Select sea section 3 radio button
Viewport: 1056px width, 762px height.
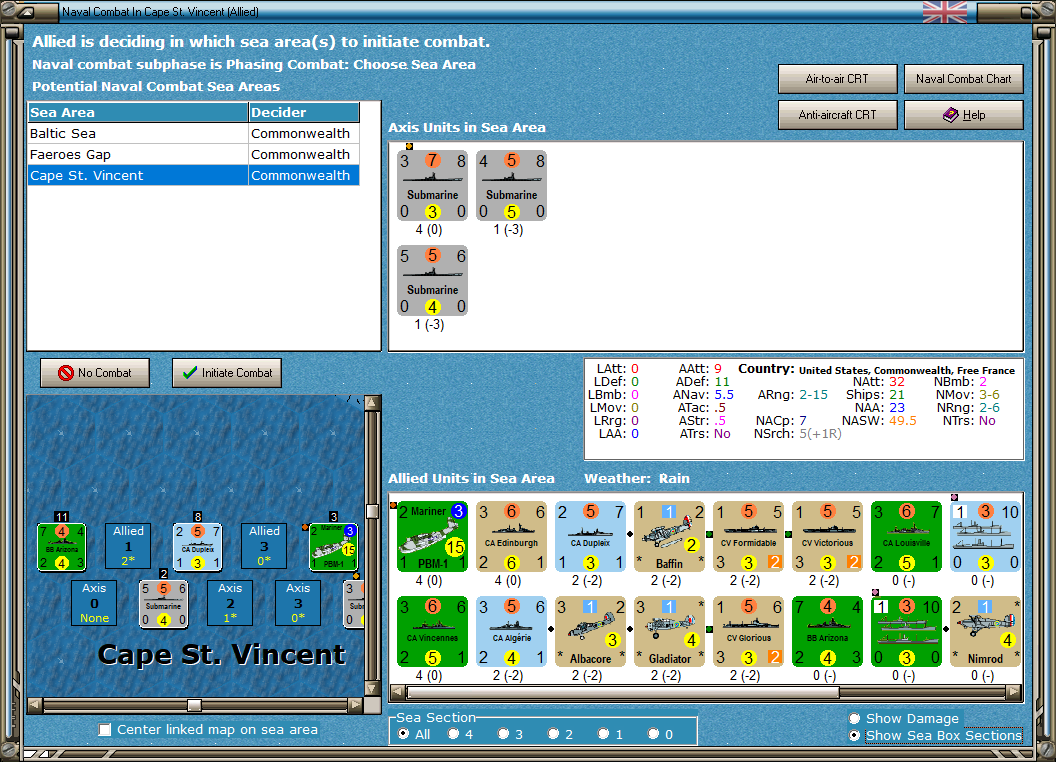coord(503,734)
